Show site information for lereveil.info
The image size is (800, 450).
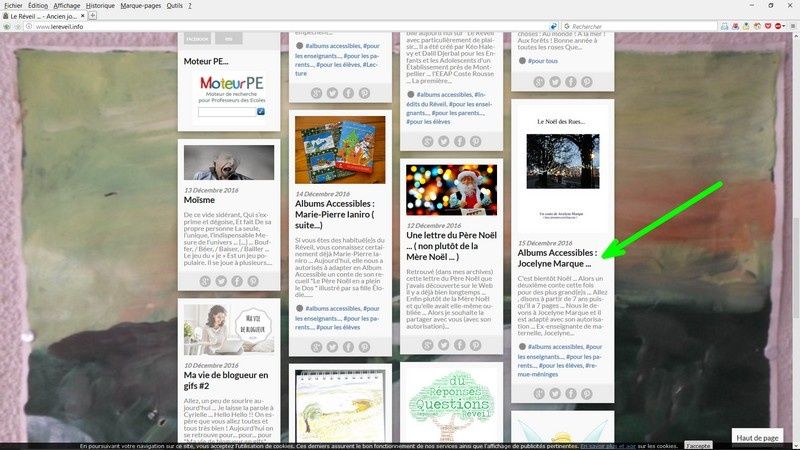[x=29, y=27]
